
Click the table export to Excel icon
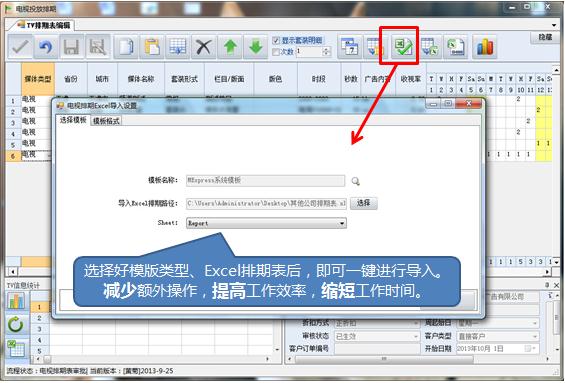[430, 47]
